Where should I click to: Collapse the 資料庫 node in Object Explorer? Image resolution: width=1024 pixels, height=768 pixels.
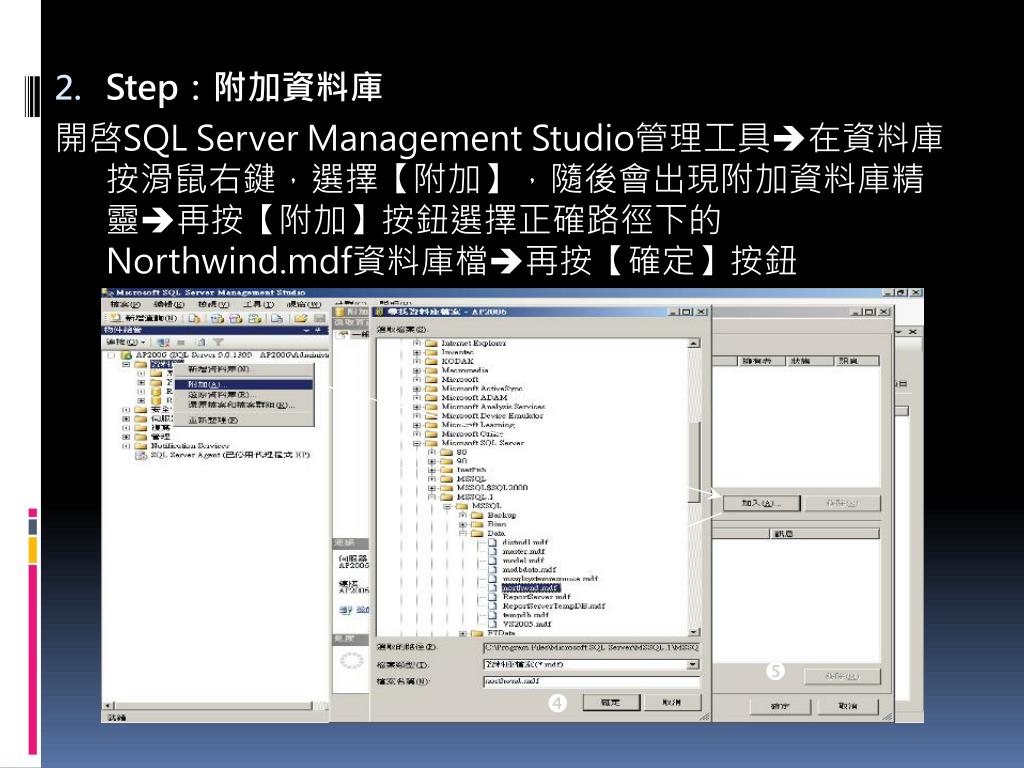click(126, 364)
